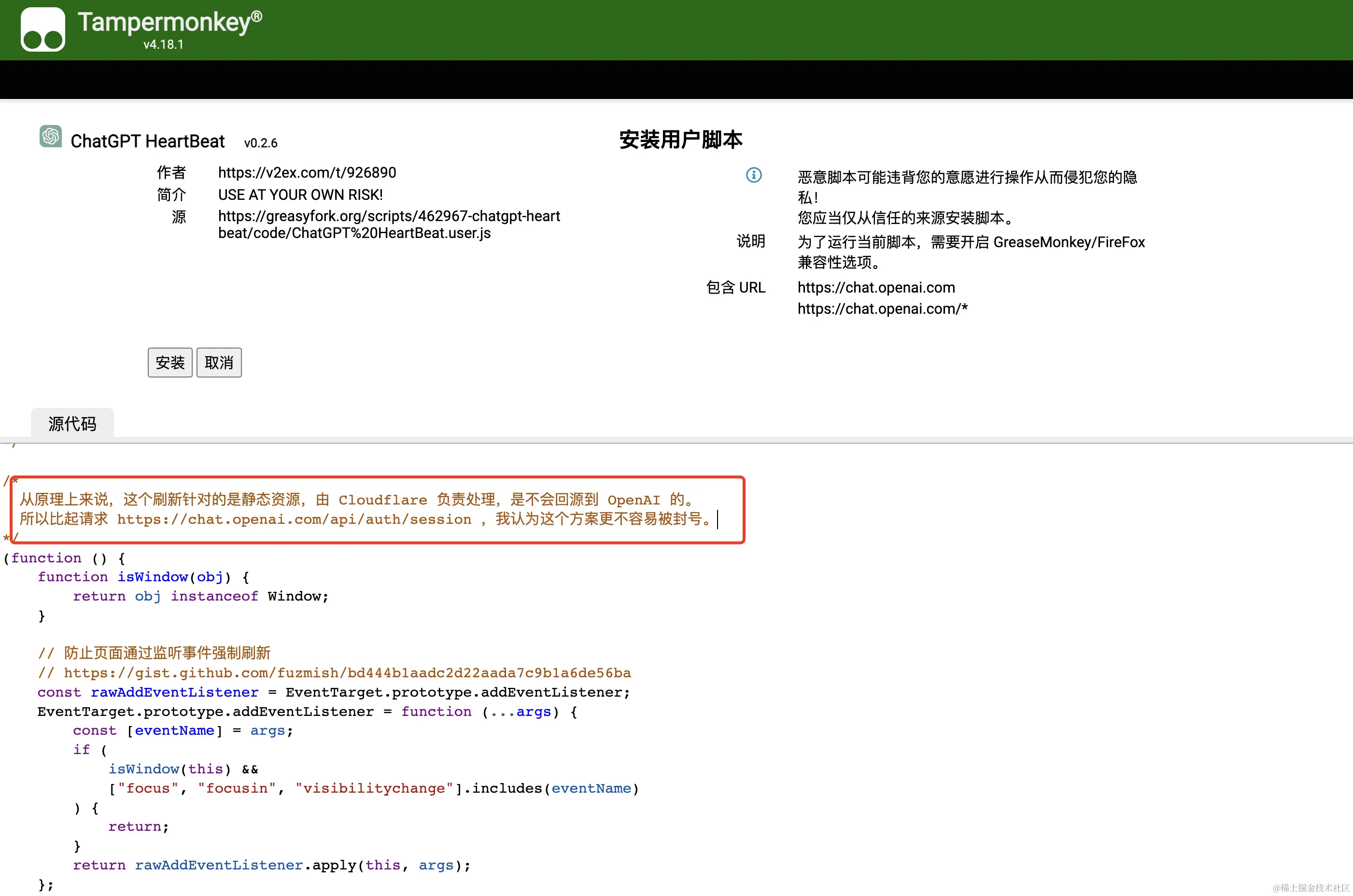Click the rawAddEventListener const declaration
This screenshot has width=1353, height=896.
(x=174, y=693)
